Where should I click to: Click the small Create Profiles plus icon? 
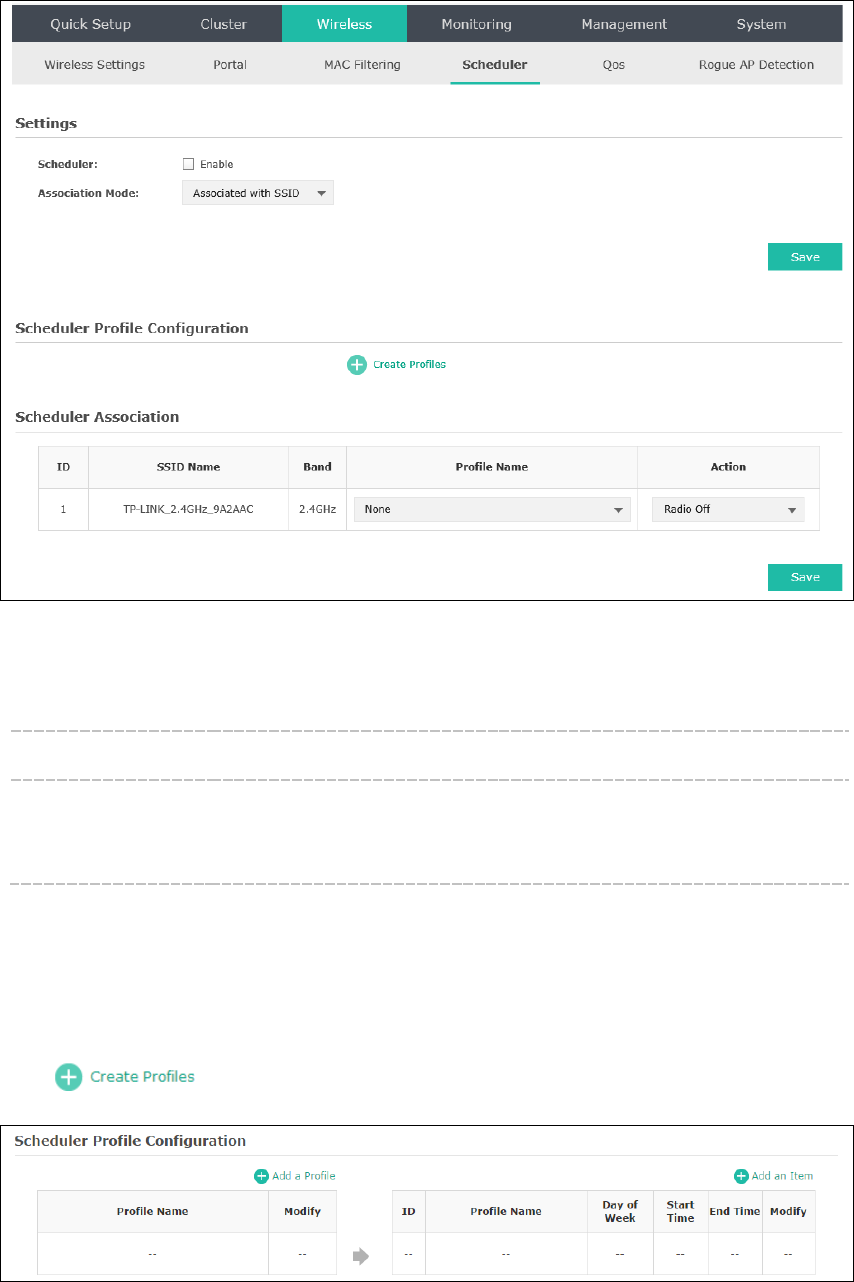point(357,365)
